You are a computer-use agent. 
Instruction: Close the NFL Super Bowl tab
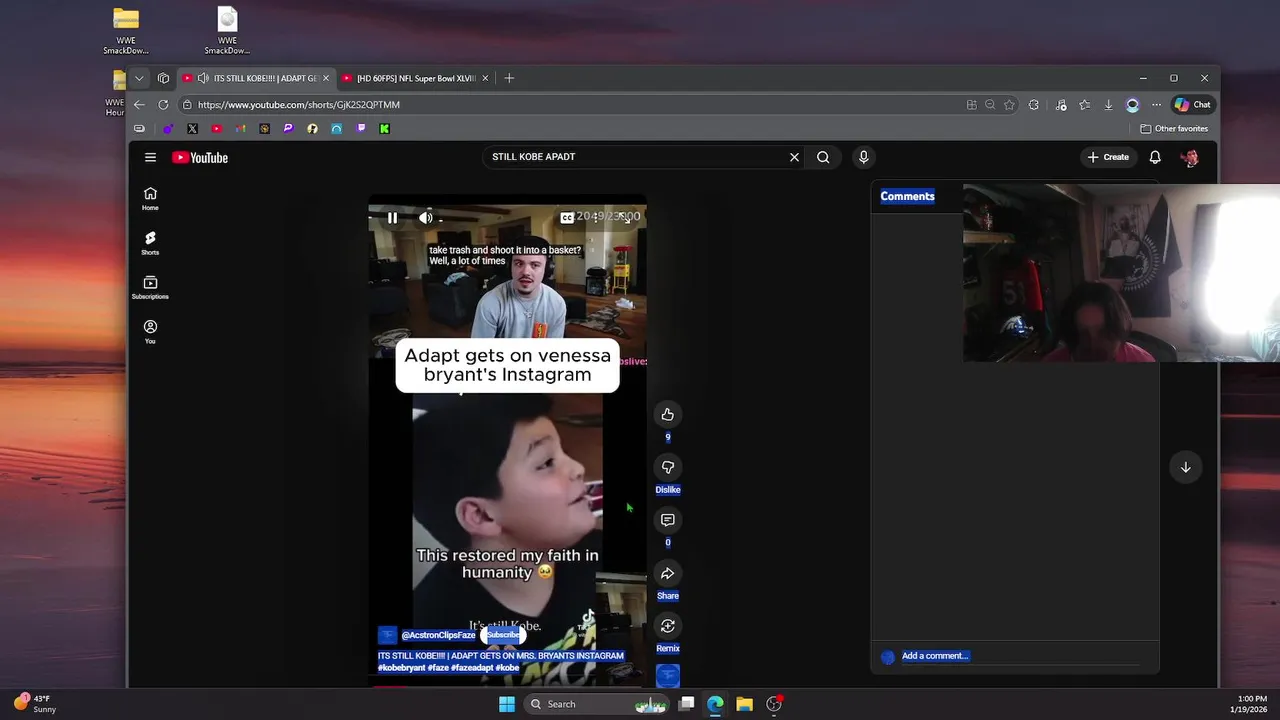pos(485,78)
